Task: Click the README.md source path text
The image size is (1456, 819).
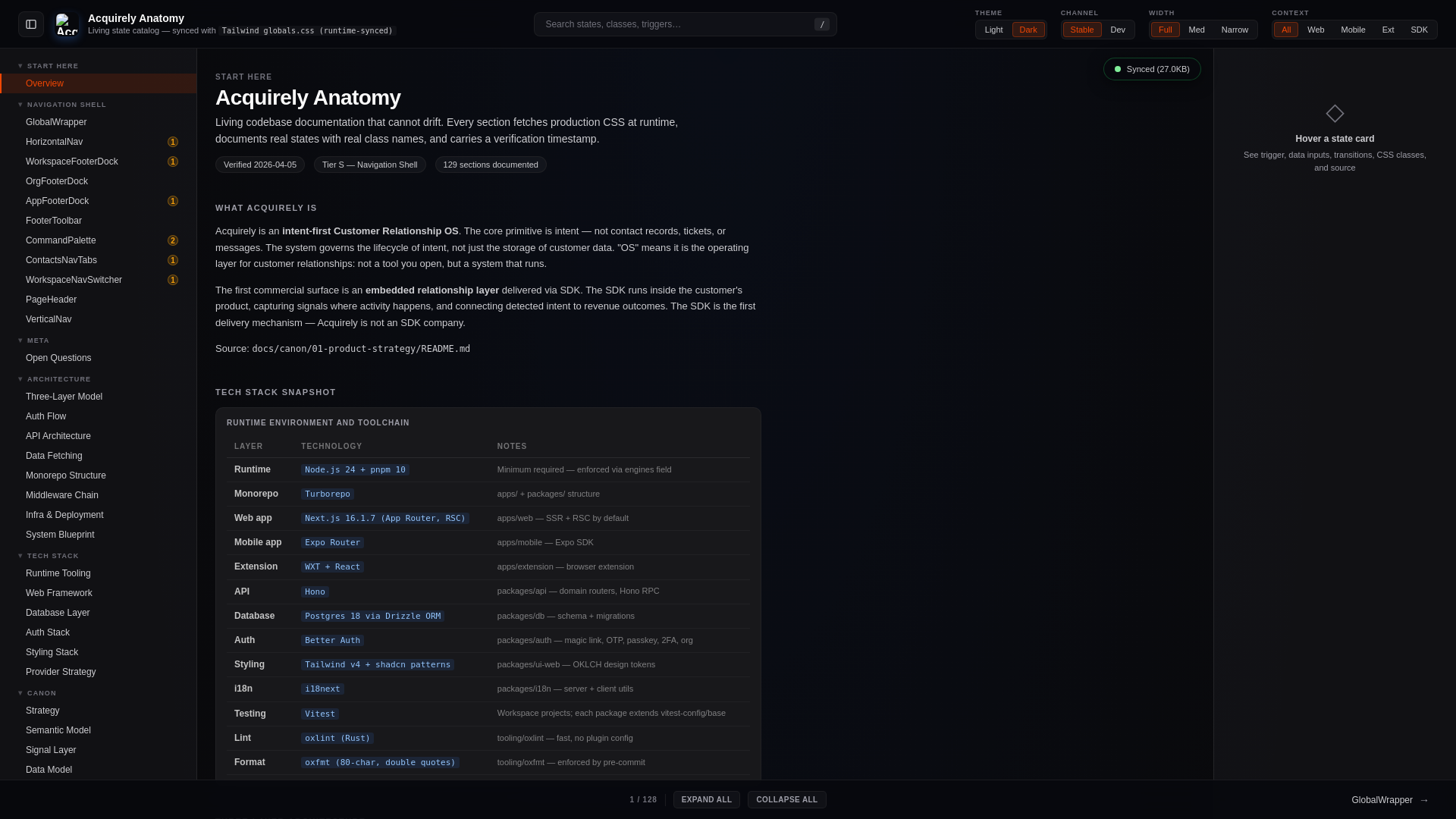Action: [x=361, y=349]
